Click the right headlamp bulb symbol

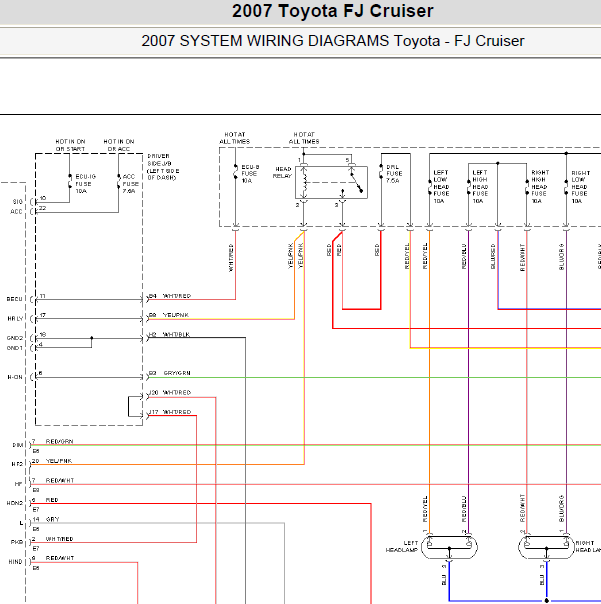pos(546,546)
